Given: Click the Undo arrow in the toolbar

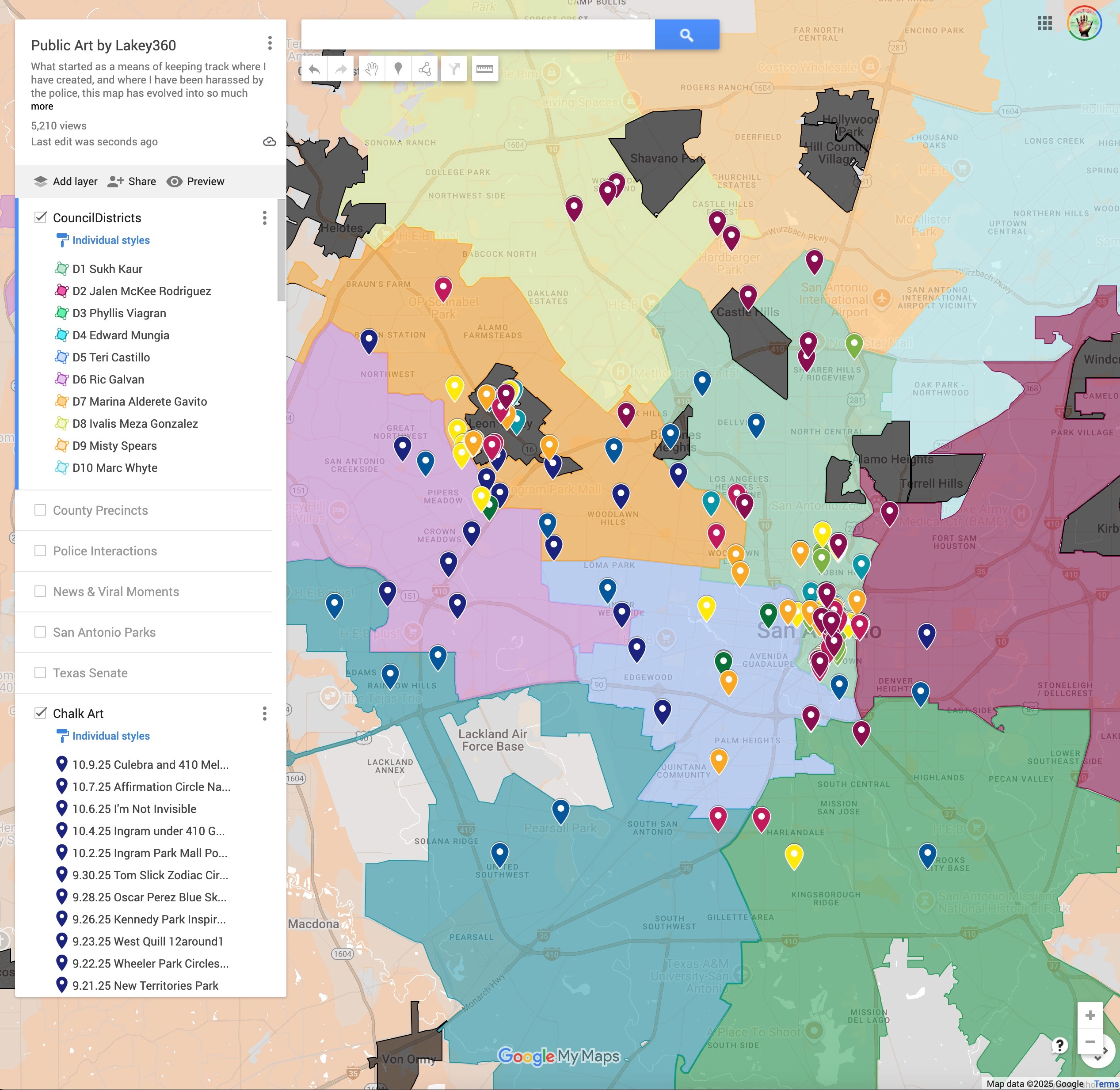Looking at the screenshot, I should (314, 69).
